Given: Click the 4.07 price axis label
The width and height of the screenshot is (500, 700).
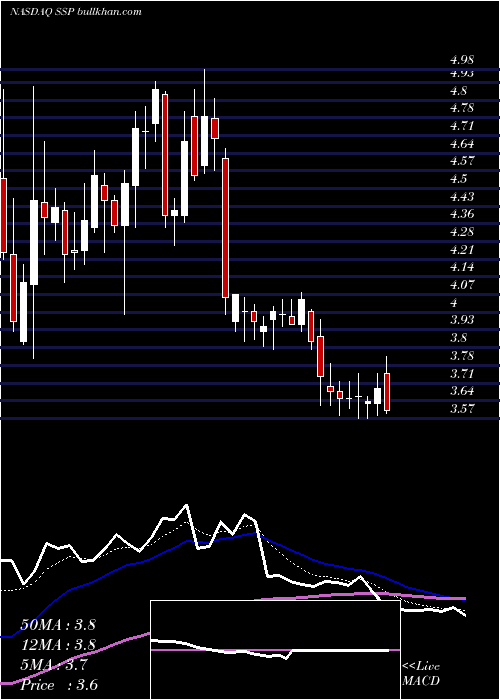Looking at the screenshot, I should click(x=461, y=284).
